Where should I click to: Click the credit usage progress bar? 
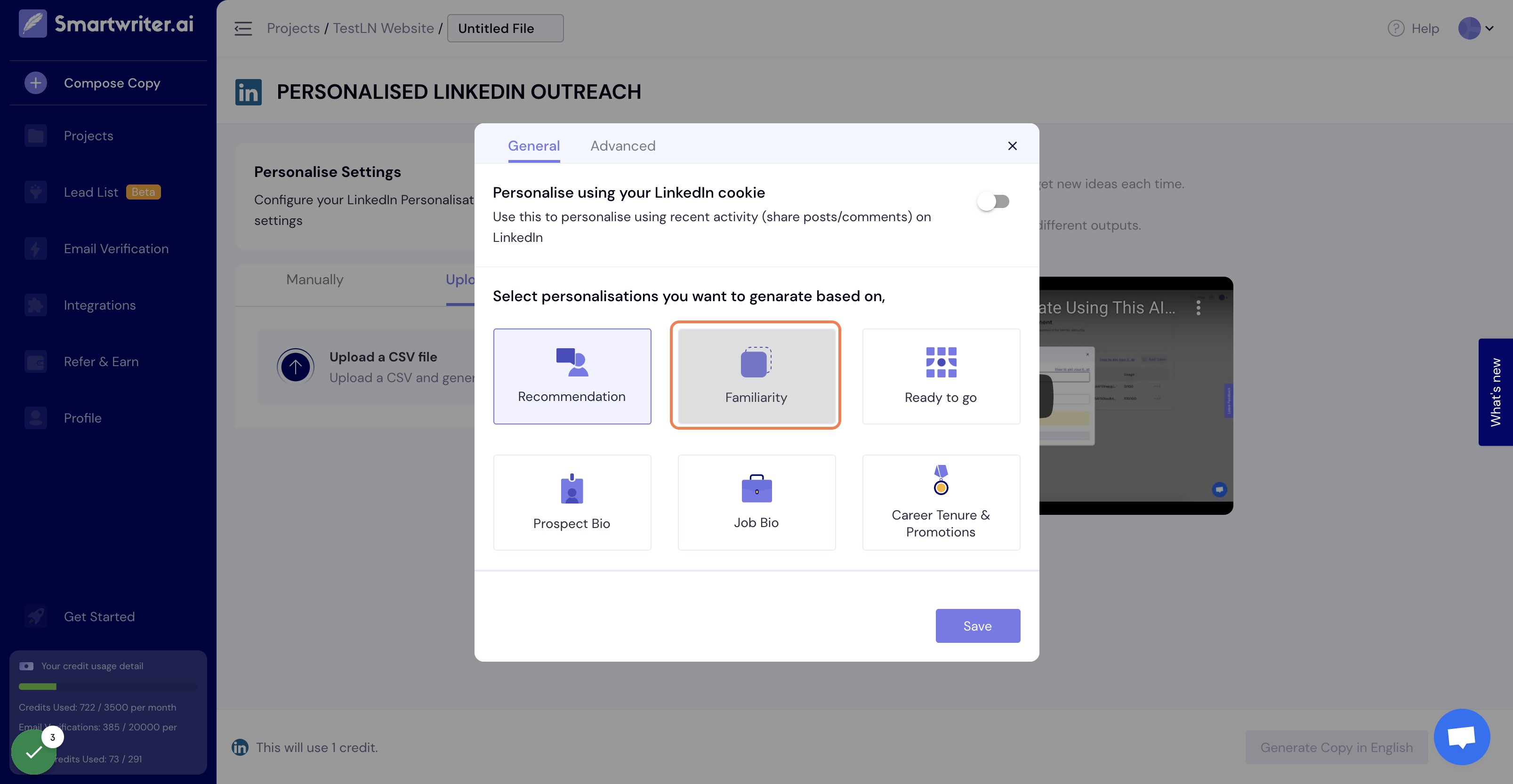[108, 687]
